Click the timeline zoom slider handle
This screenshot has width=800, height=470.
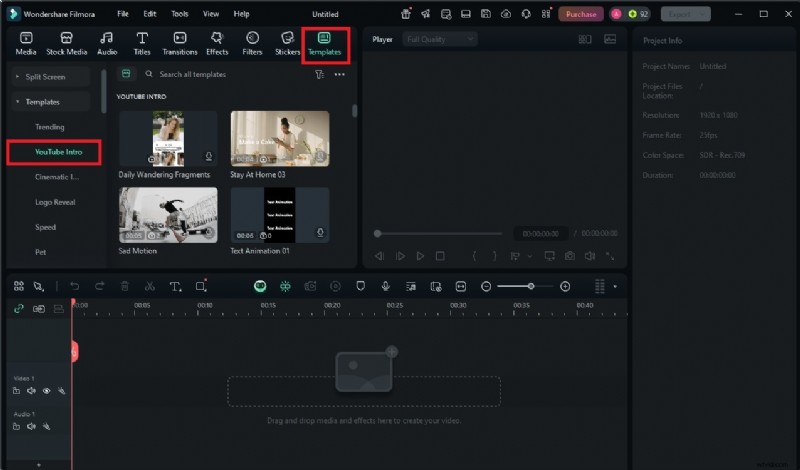tap(530, 287)
